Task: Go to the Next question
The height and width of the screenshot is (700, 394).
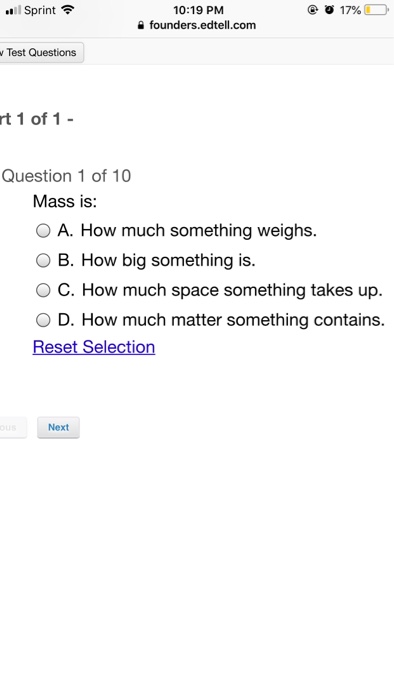Action: (58, 427)
